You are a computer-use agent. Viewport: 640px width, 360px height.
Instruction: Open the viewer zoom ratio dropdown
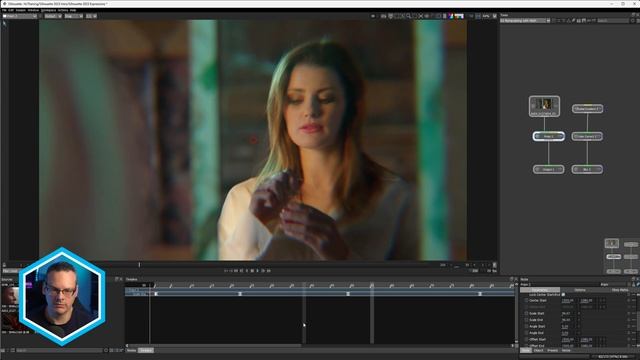(92, 16)
